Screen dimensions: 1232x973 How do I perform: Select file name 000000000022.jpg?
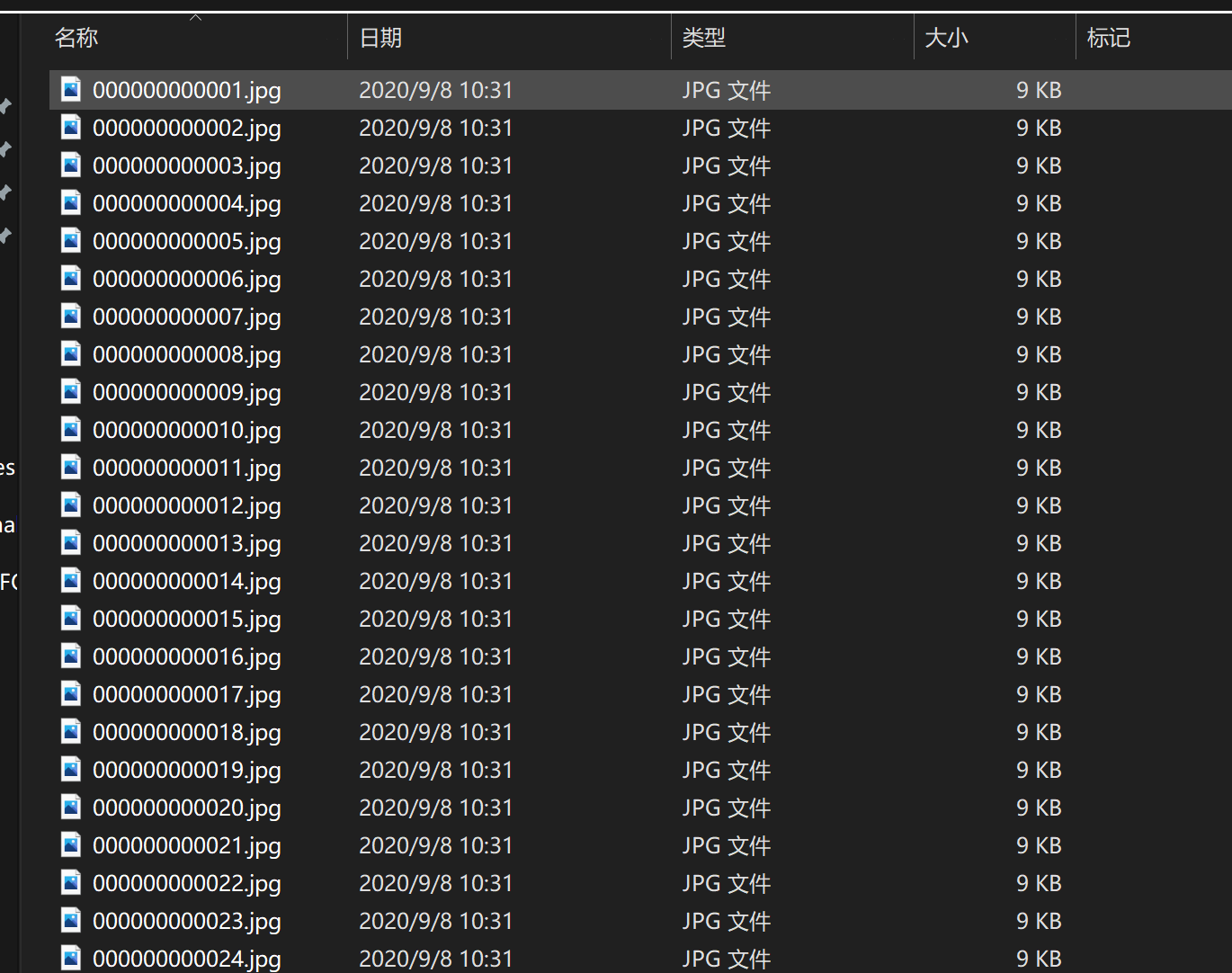pos(187,884)
